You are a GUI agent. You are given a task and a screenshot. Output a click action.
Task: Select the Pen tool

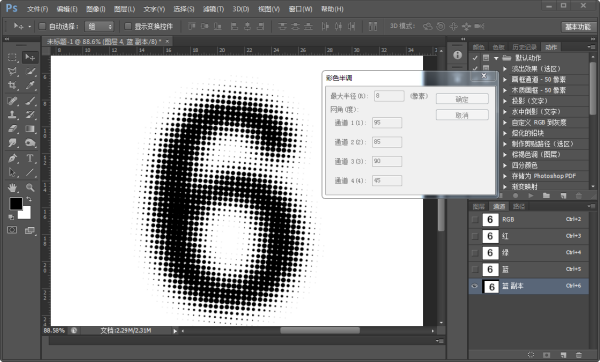coord(12,158)
